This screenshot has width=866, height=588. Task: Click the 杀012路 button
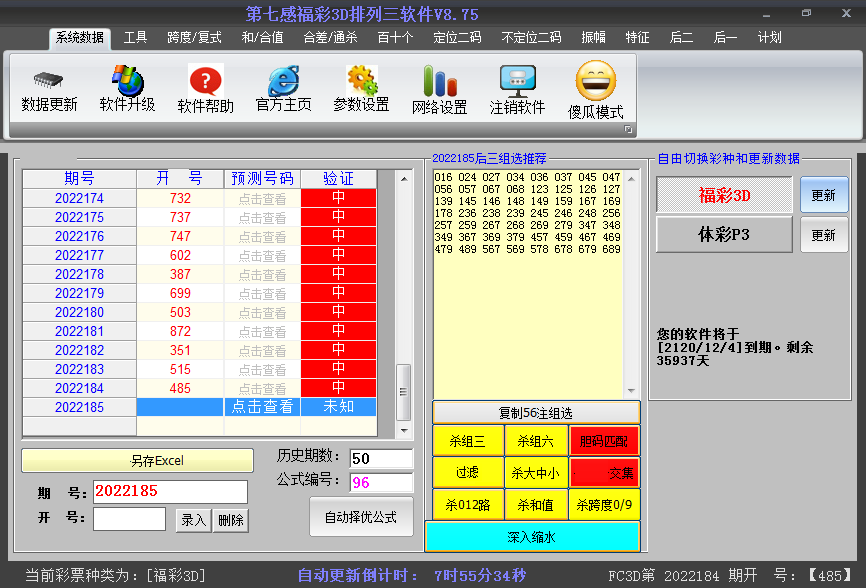(x=468, y=505)
